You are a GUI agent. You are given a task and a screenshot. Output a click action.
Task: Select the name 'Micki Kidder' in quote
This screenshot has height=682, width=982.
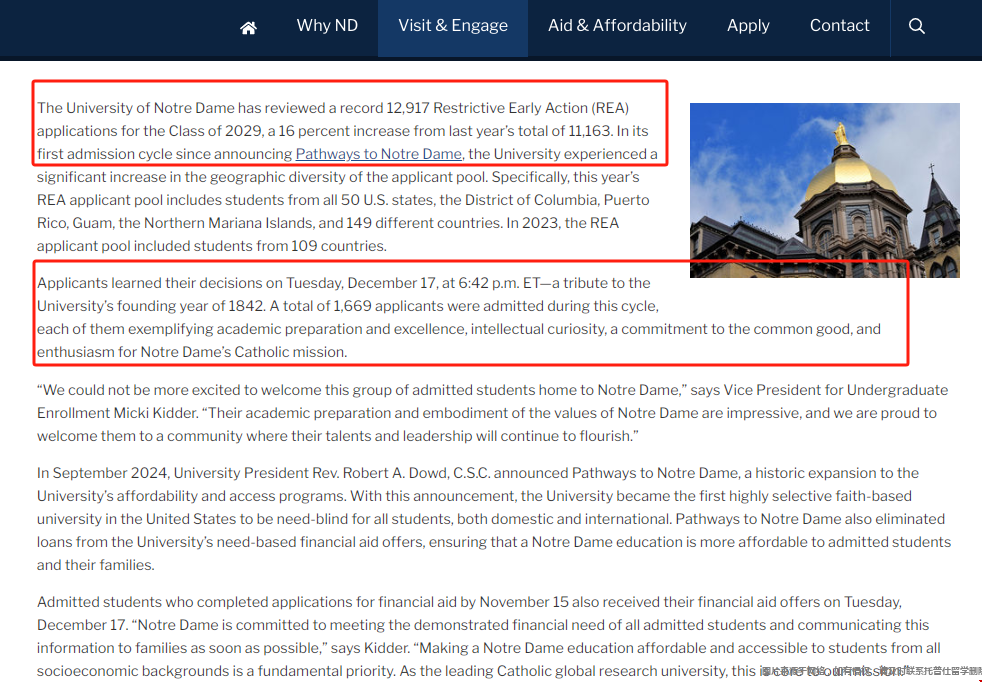tap(155, 413)
